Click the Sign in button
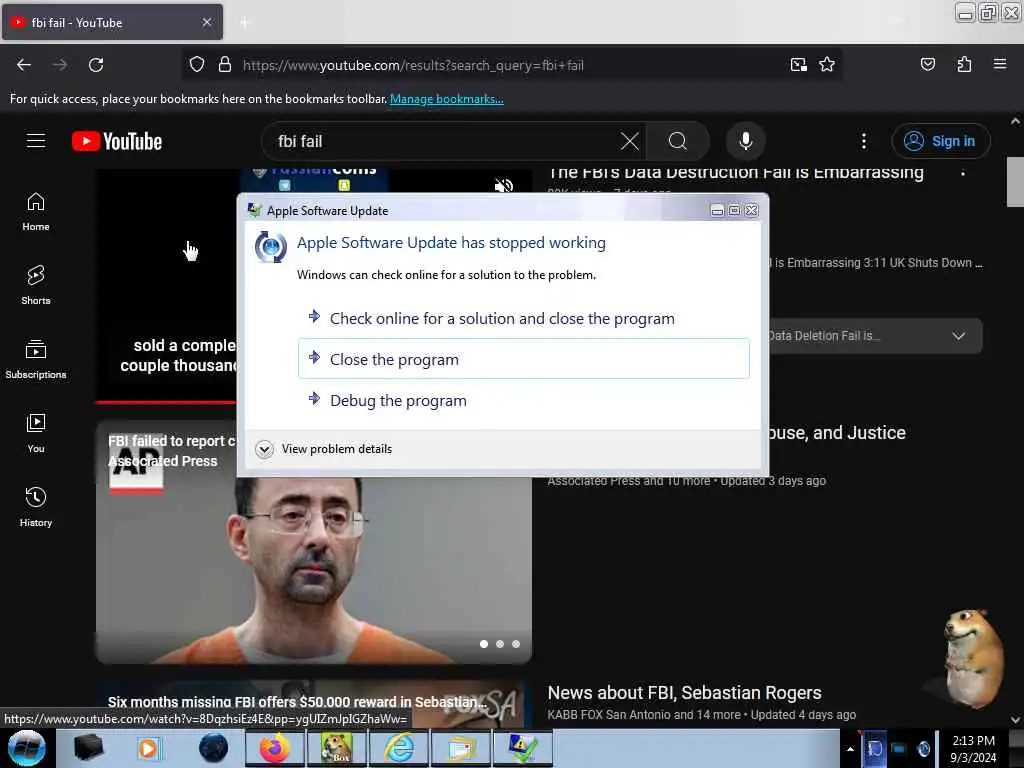 pos(940,141)
